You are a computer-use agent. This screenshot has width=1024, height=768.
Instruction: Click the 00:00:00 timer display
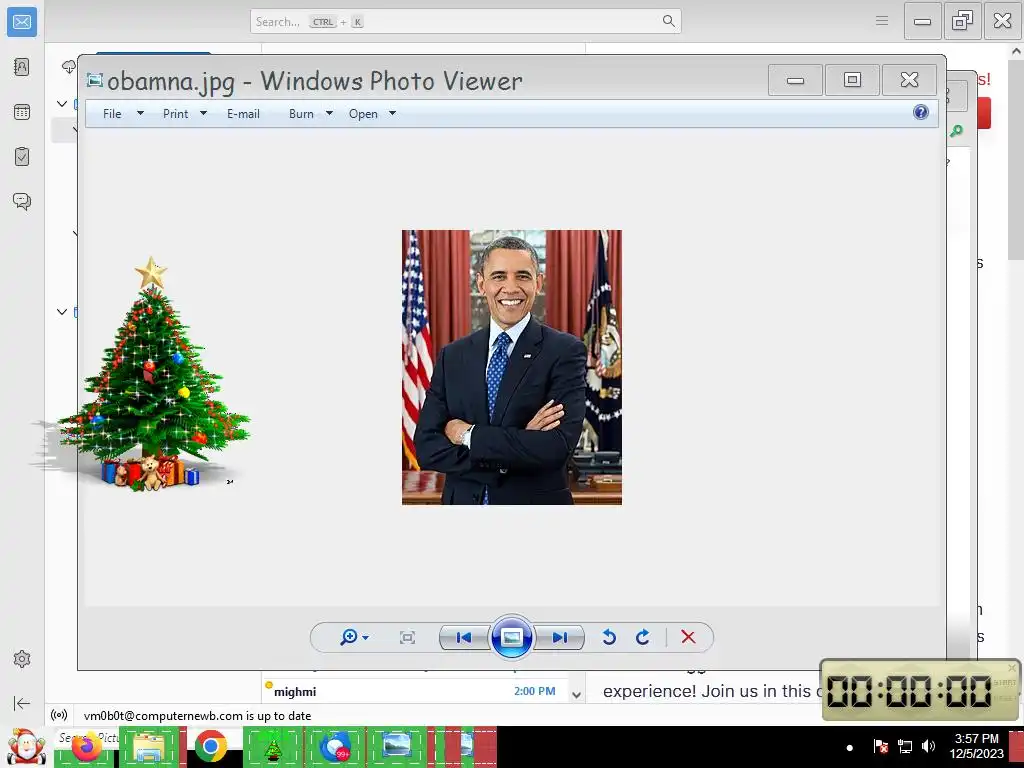tap(908, 691)
